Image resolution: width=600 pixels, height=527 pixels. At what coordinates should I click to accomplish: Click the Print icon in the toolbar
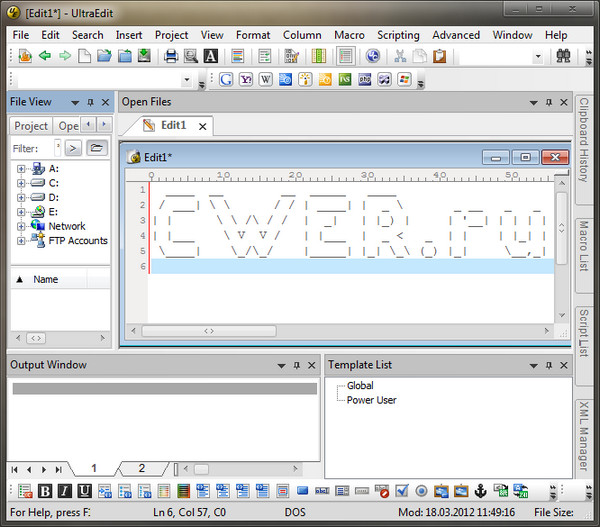tap(171, 56)
